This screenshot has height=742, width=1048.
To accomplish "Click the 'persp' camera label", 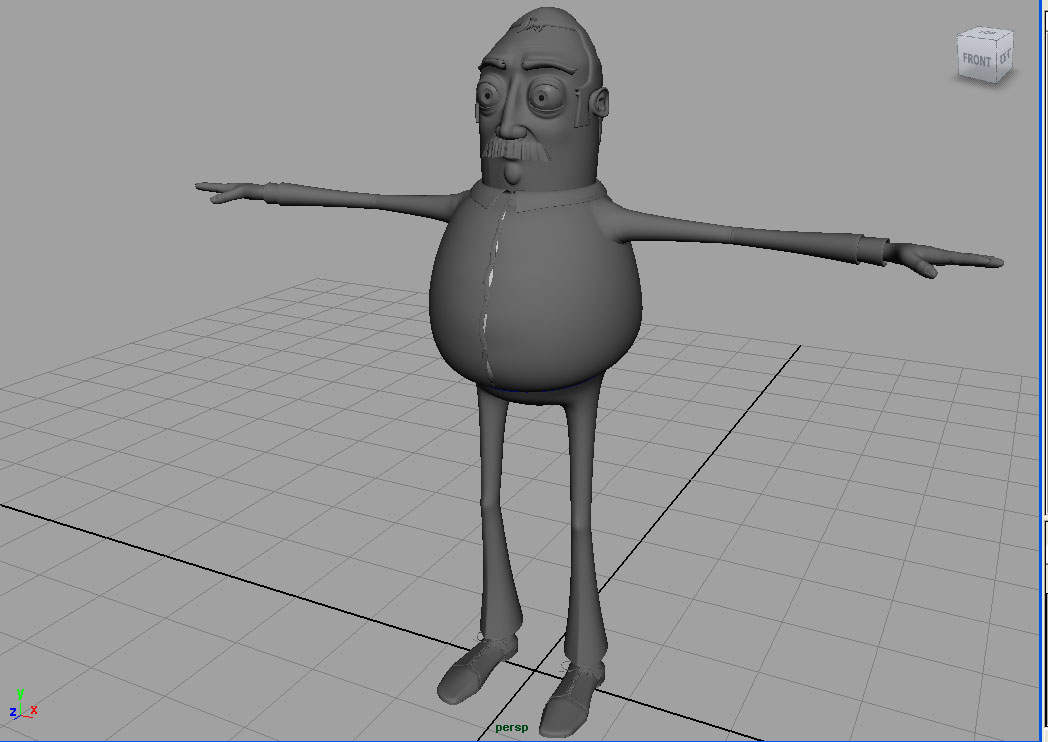I will click(511, 727).
